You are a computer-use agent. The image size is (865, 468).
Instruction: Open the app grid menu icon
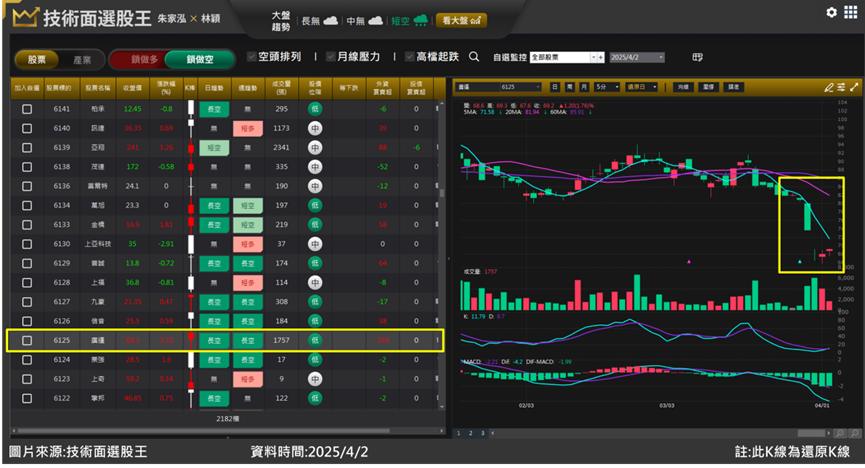coord(851,12)
